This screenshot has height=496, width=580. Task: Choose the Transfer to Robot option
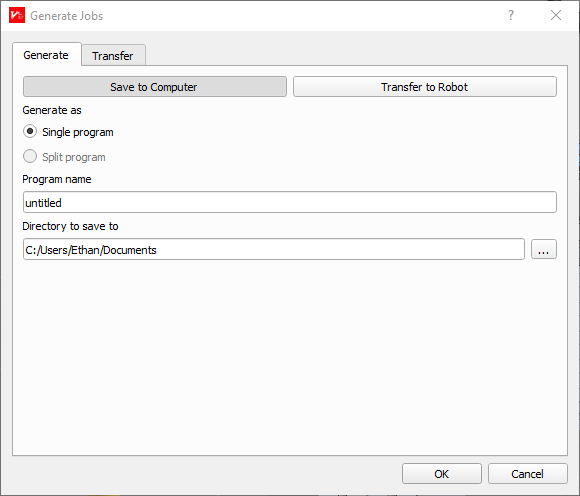click(x=425, y=87)
